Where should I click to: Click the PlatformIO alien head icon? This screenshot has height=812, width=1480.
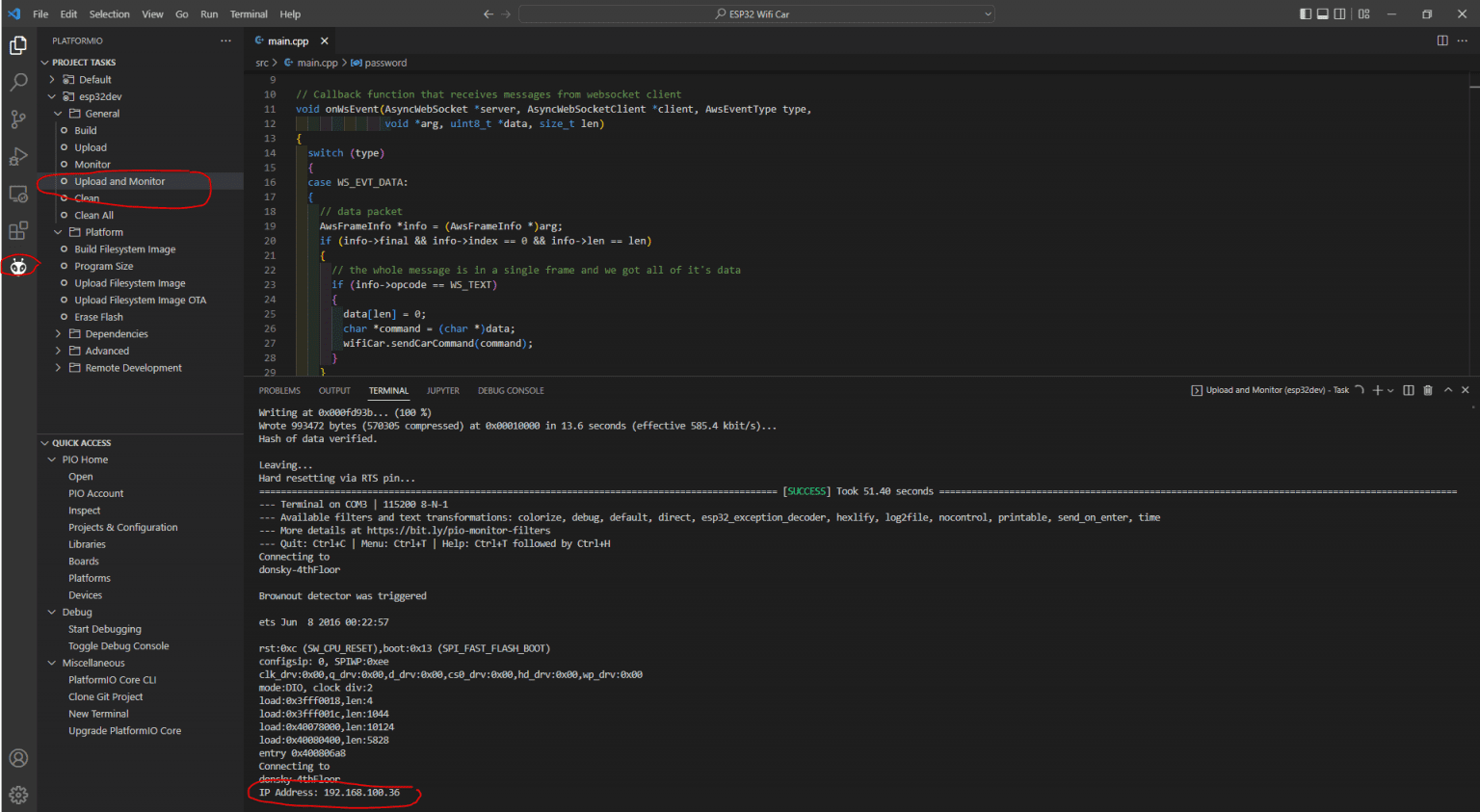pyautogui.click(x=18, y=267)
